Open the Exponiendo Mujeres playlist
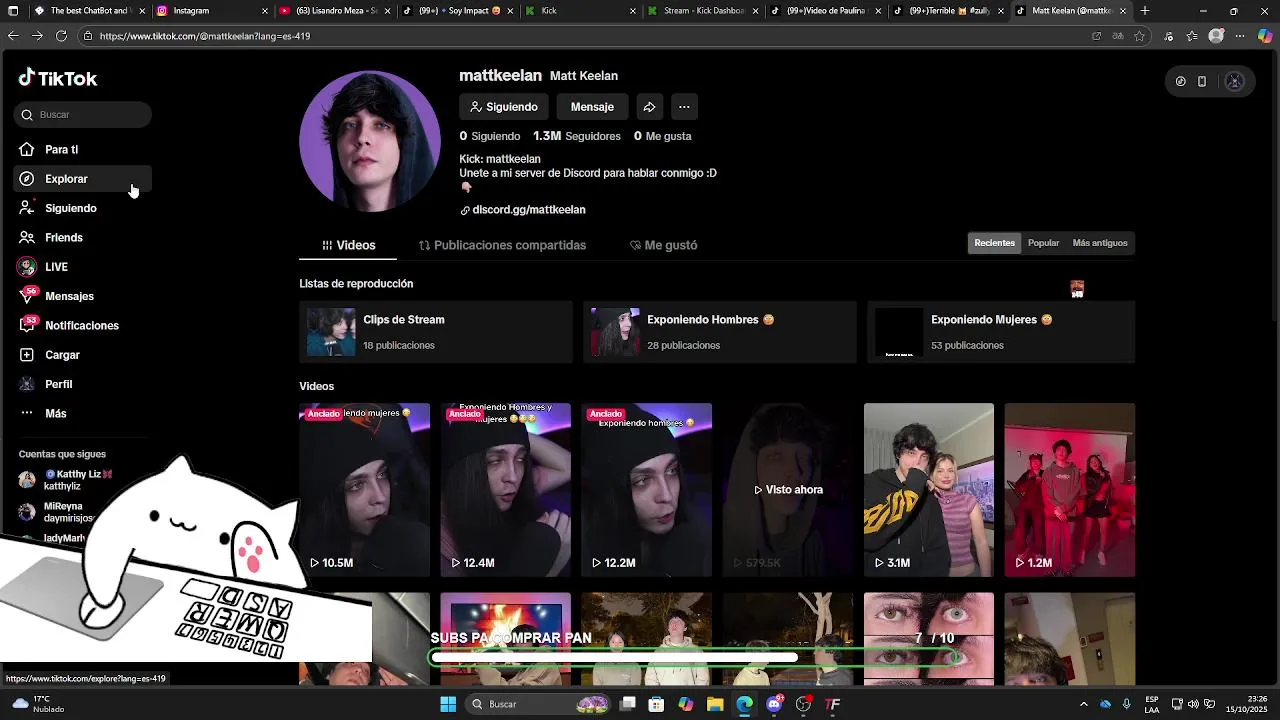 tap(1001, 332)
